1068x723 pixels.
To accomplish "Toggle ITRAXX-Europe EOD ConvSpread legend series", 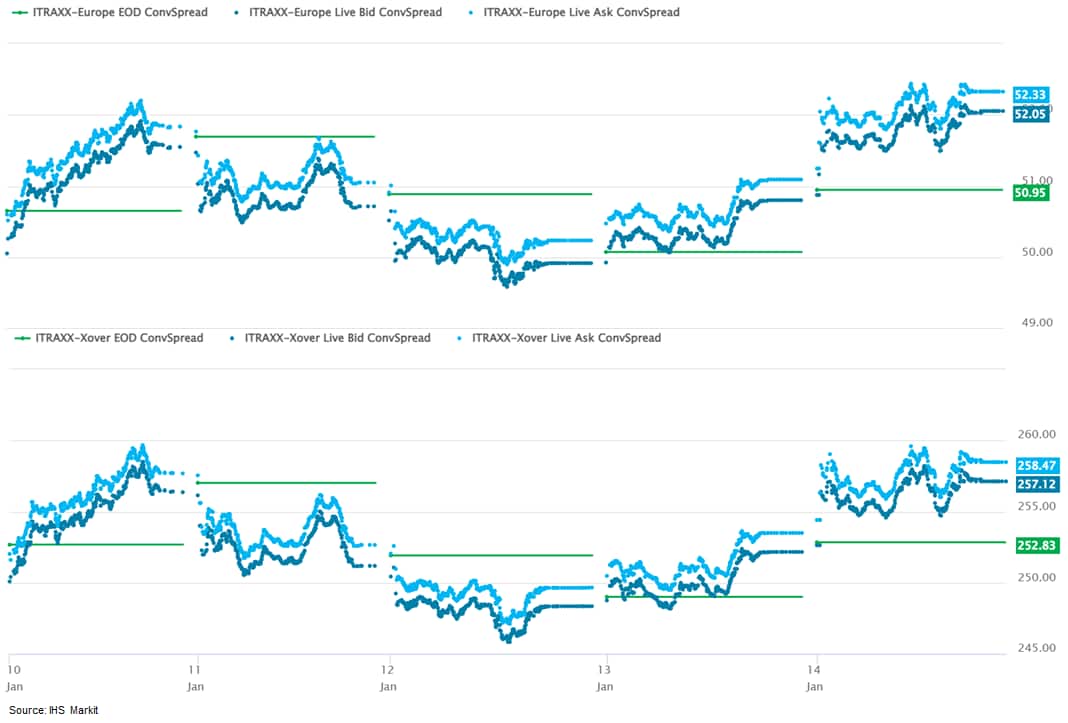I will 116,12.
